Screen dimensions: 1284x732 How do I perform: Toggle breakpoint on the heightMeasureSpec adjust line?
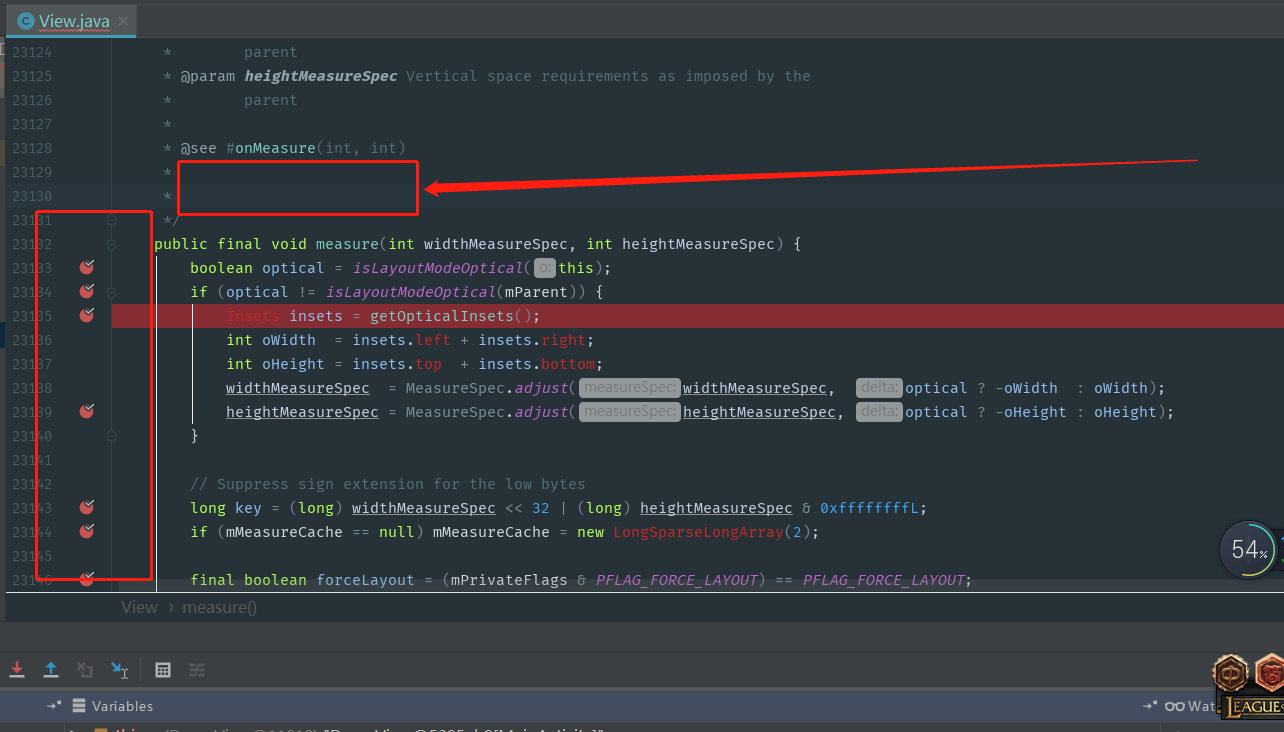[87, 411]
